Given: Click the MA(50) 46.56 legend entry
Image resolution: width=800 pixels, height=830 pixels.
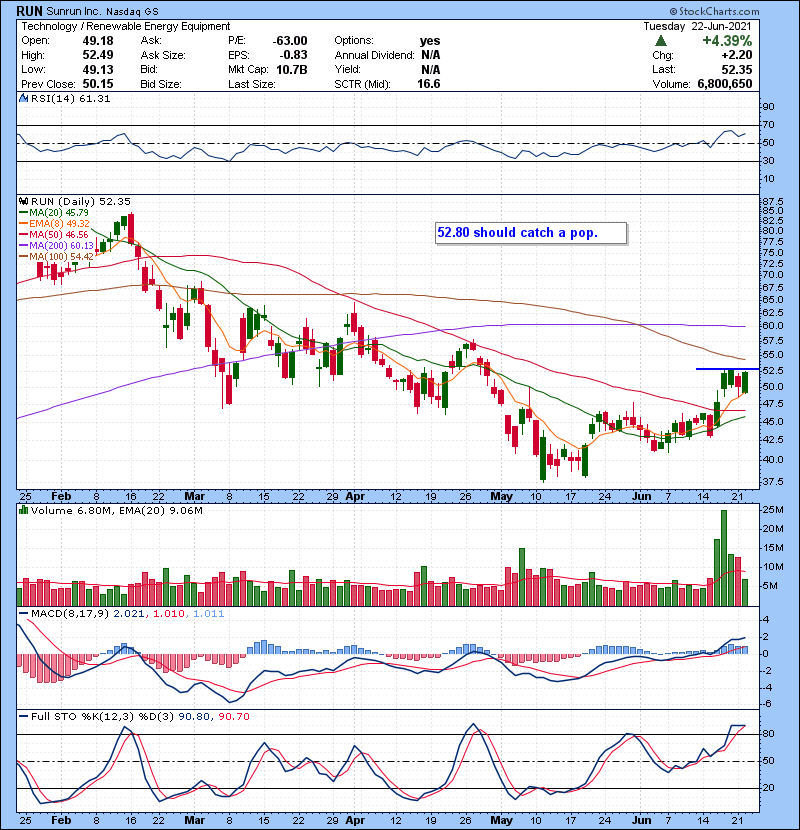Looking at the screenshot, I should click(x=54, y=234).
